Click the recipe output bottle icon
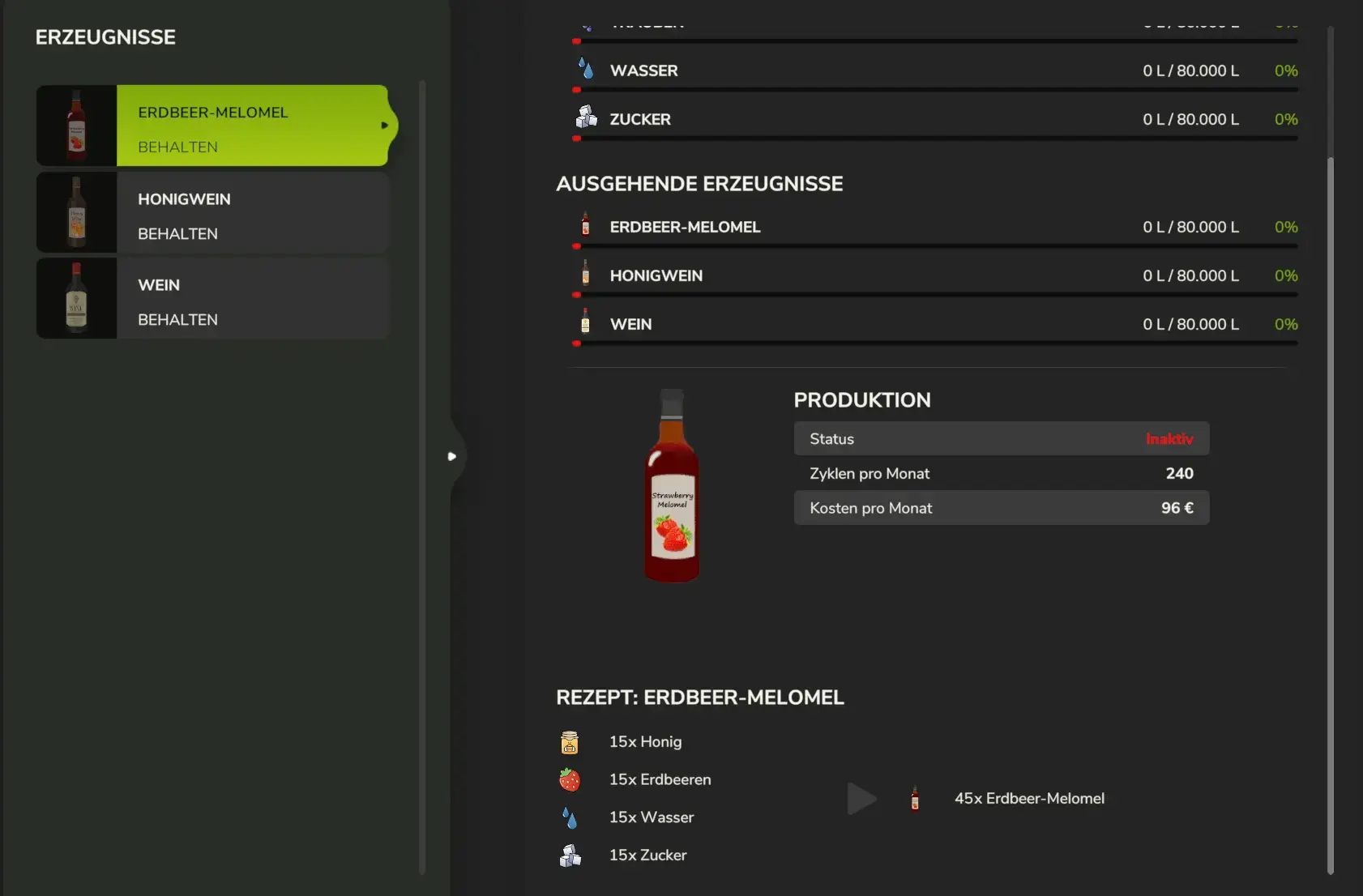This screenshot has height=896, width=1363. click(915, 799)
